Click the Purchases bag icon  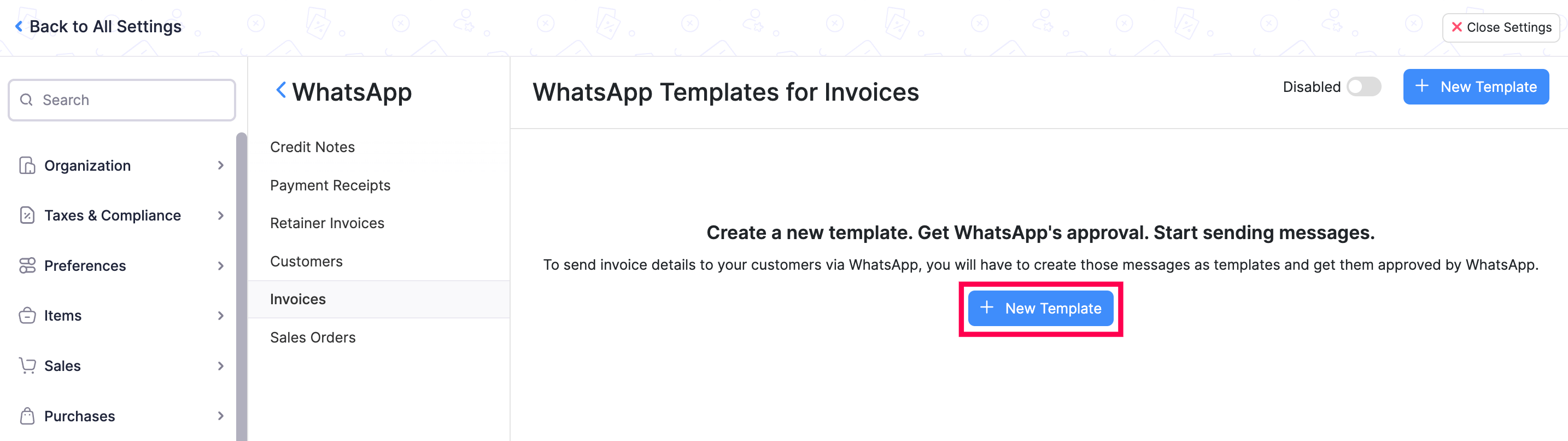(26, 415)
